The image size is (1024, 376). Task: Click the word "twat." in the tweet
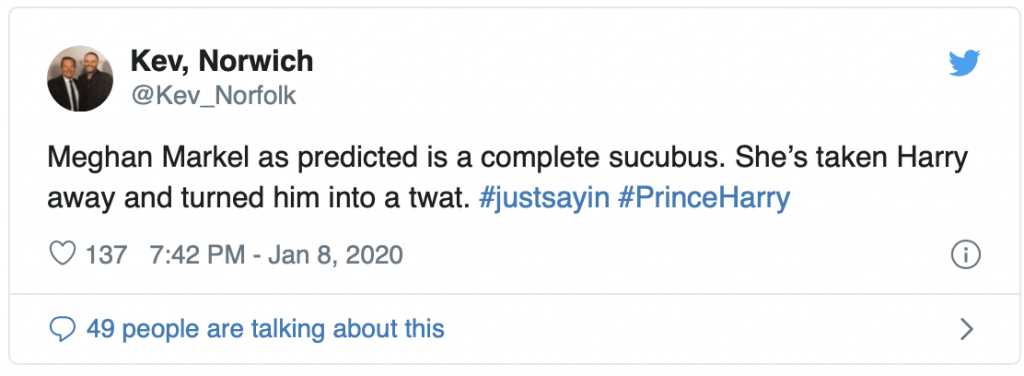pyautogui.click(x=440, y=198)
